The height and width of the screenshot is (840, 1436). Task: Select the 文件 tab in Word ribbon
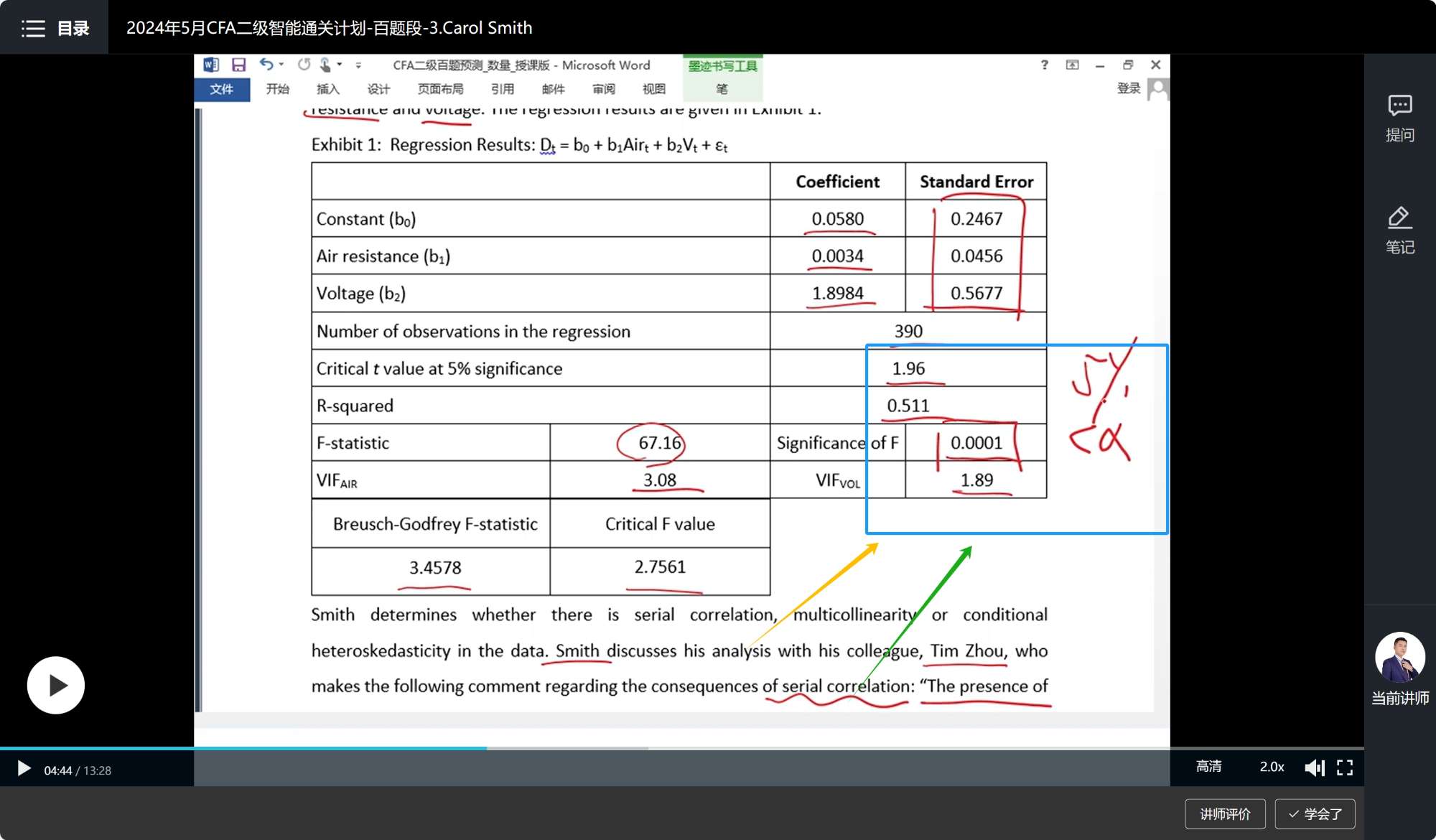222,89
